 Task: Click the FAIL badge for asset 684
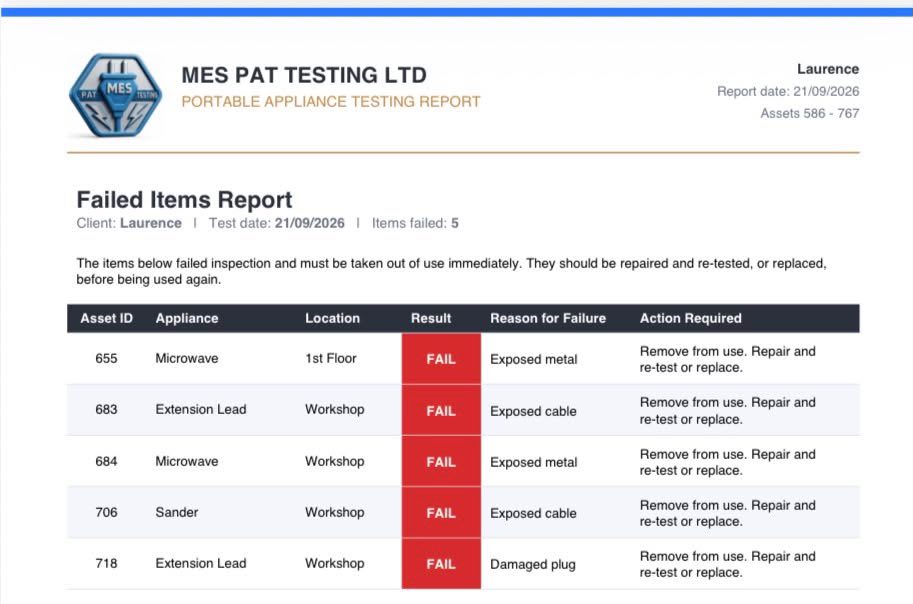(441, 462)
